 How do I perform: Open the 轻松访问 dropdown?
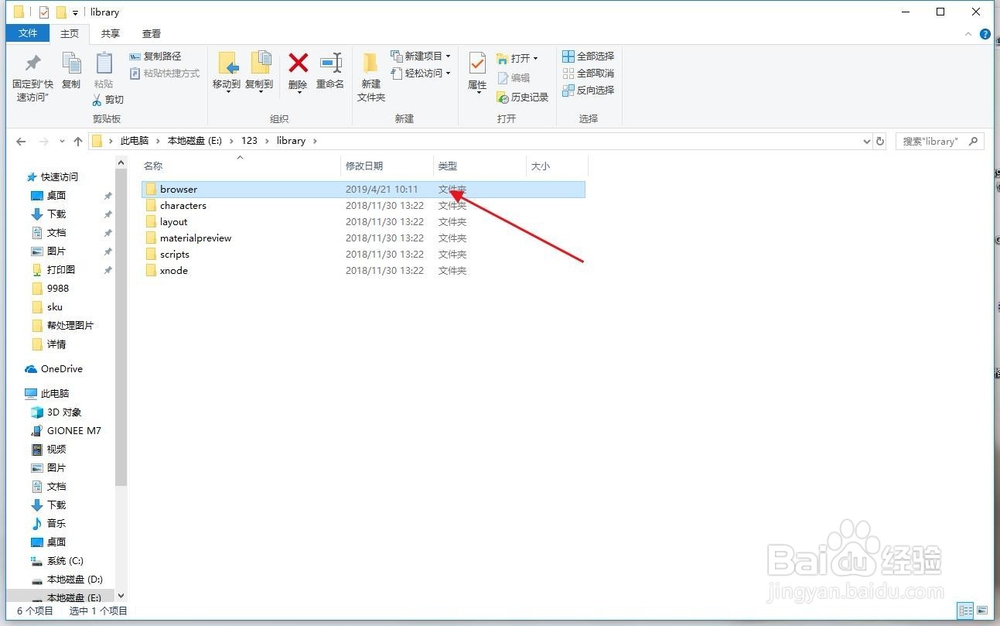coord(421,73)
